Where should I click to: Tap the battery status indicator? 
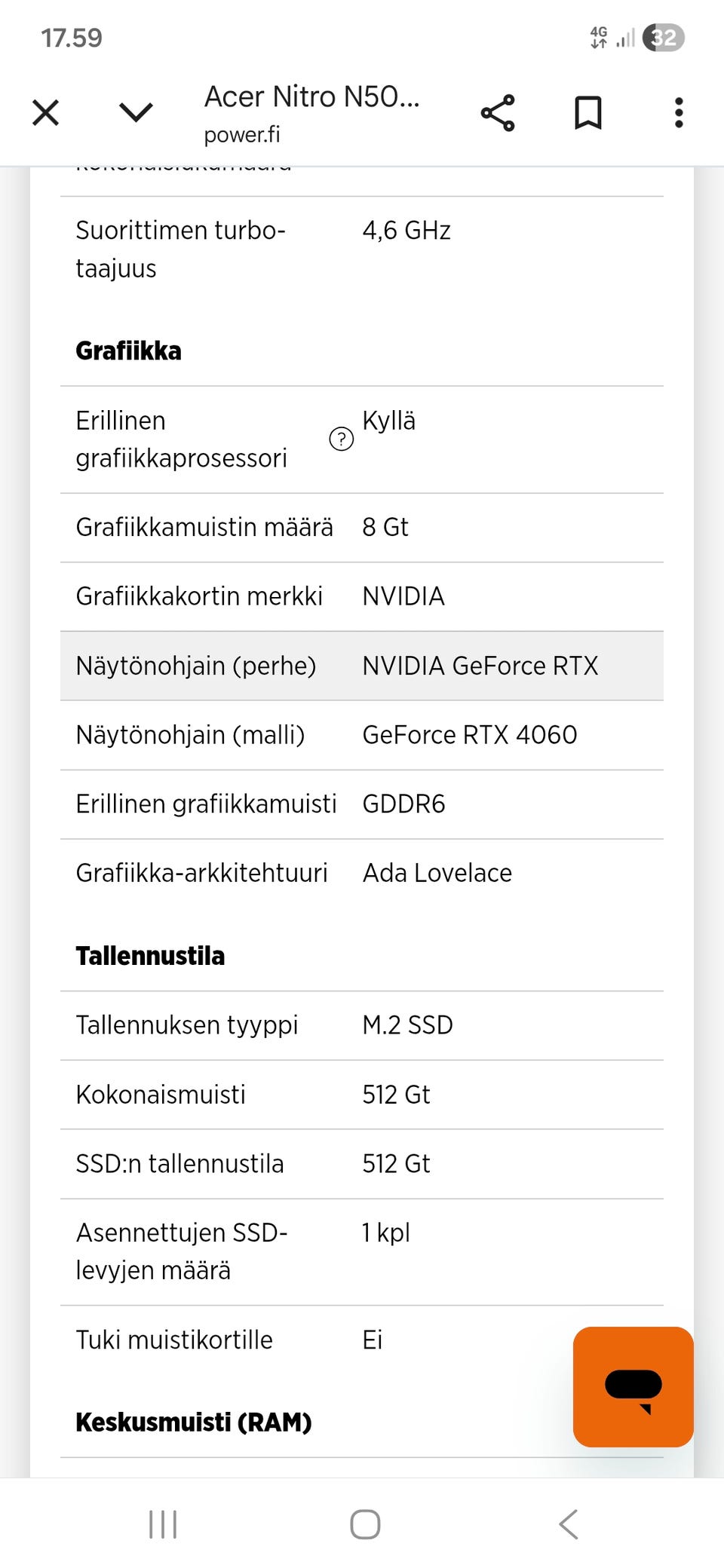point(664,38)
